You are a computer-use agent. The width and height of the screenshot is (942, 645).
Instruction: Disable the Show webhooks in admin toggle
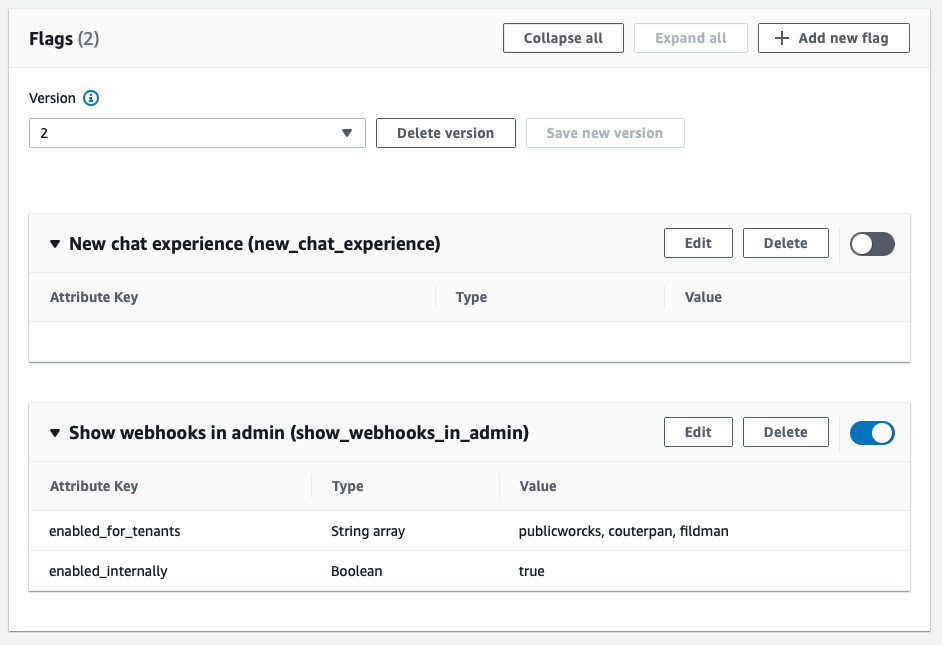click(872, 433)
